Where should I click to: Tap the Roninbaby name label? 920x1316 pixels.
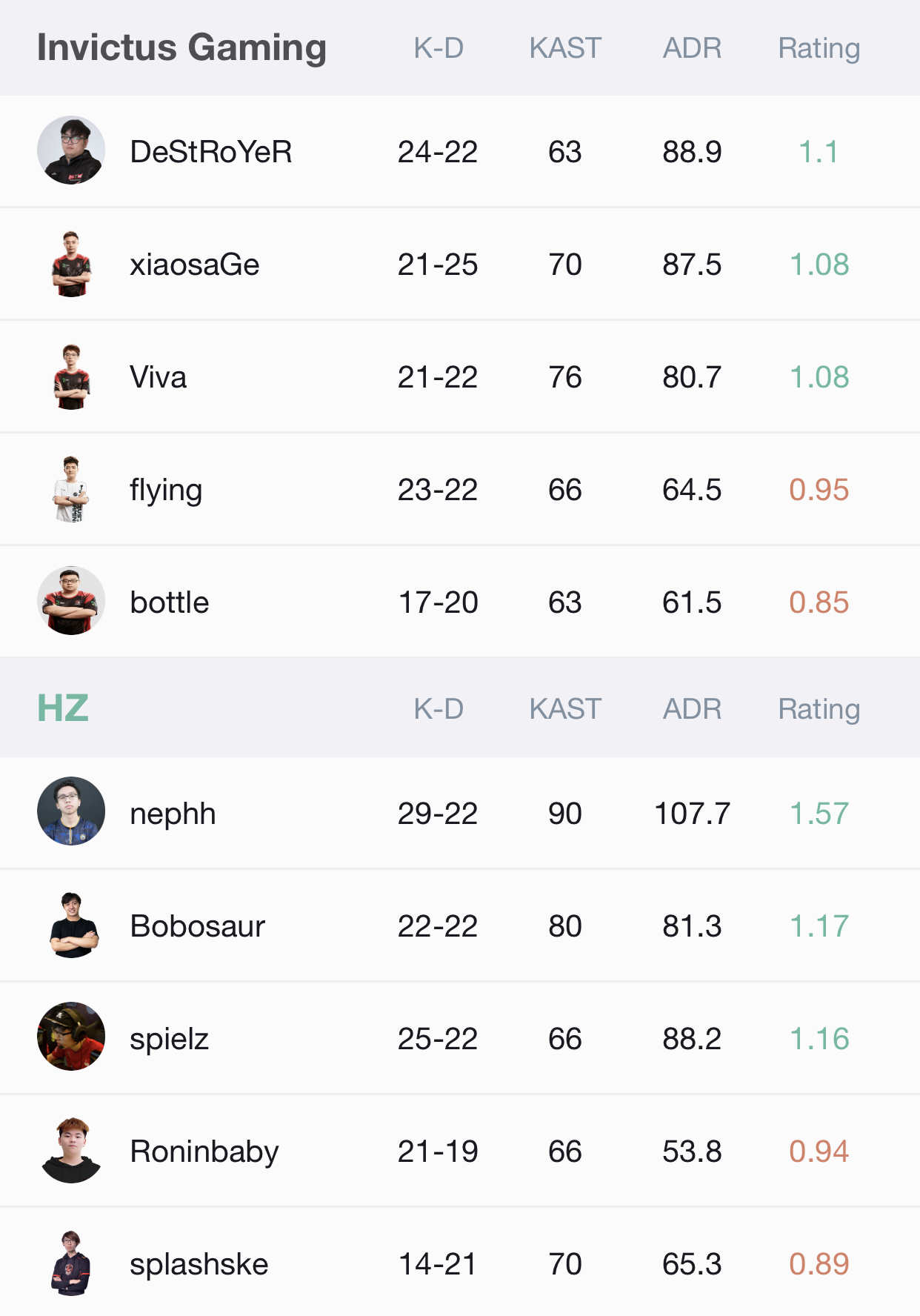[x=204, y=1151]
